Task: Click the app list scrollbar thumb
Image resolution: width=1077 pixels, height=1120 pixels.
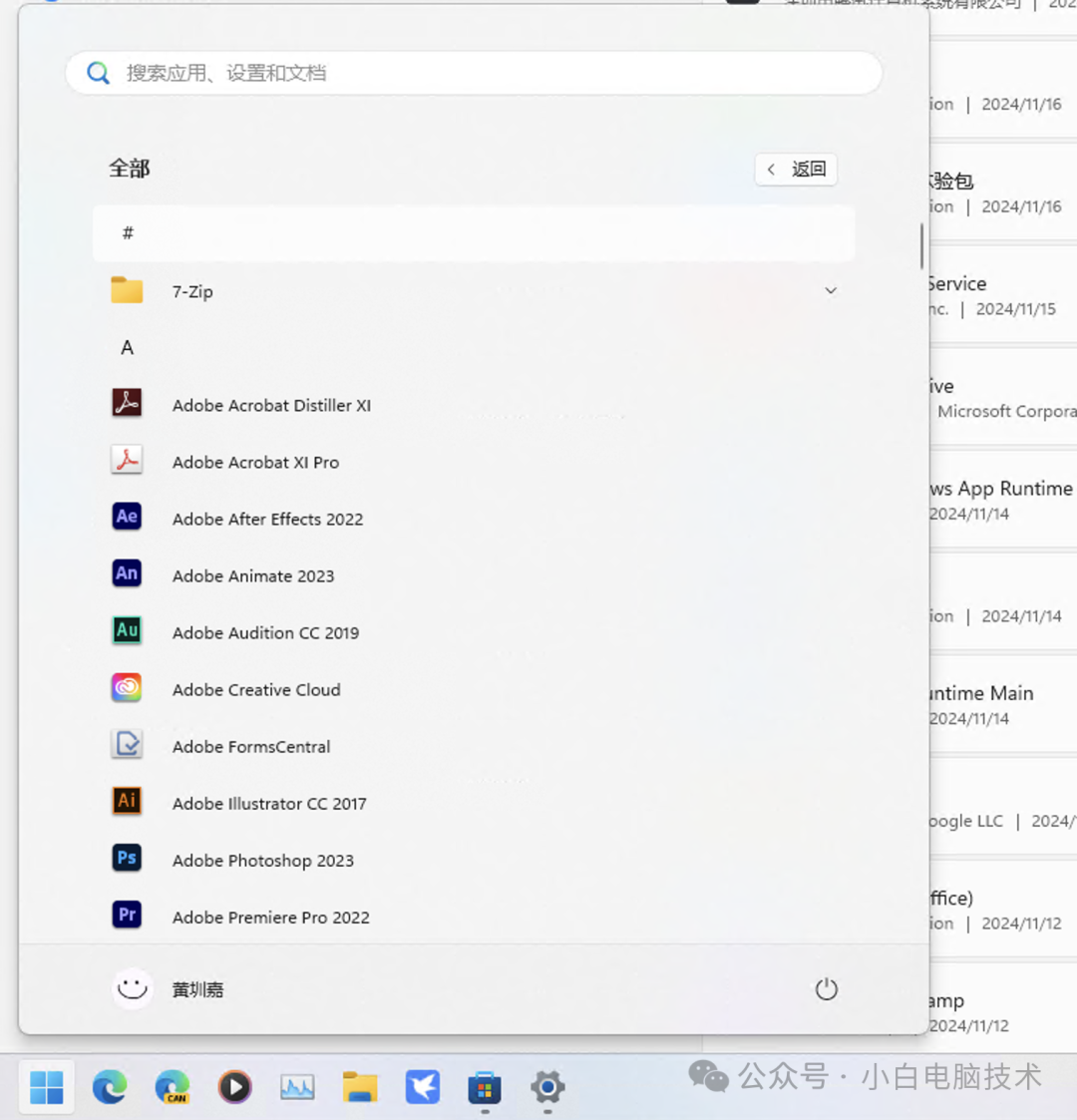Action: (x=922, y=245)
